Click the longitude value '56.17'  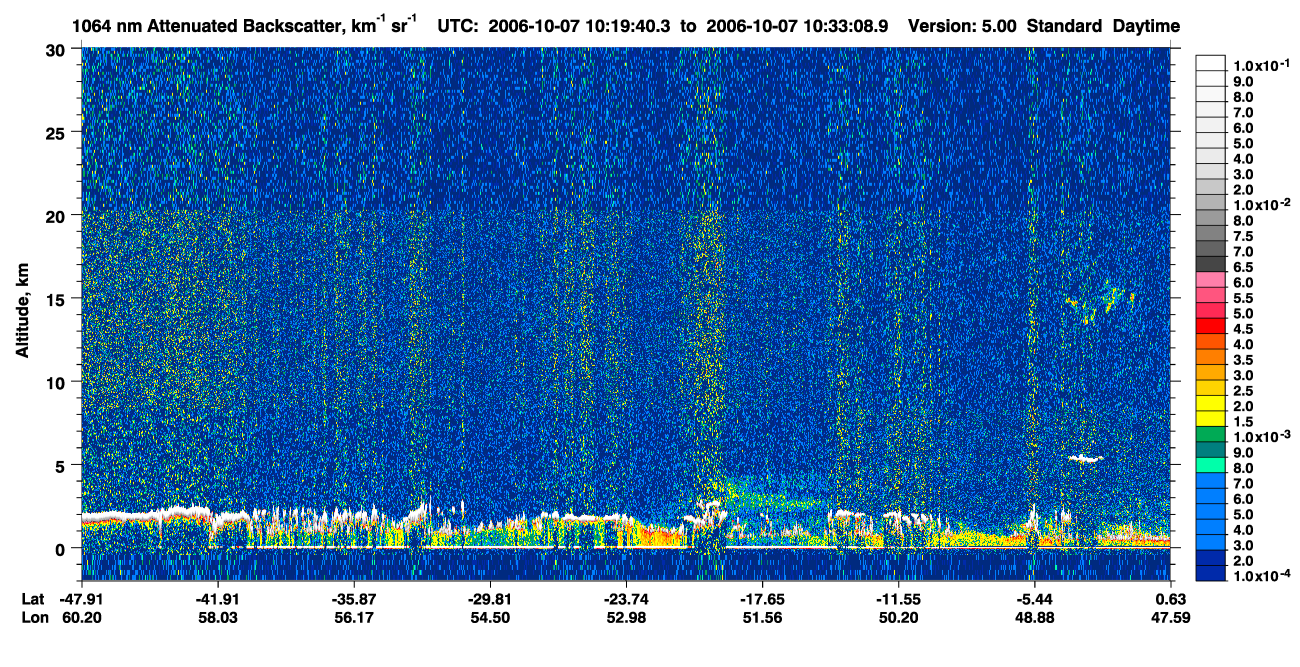tap(354, 617)
